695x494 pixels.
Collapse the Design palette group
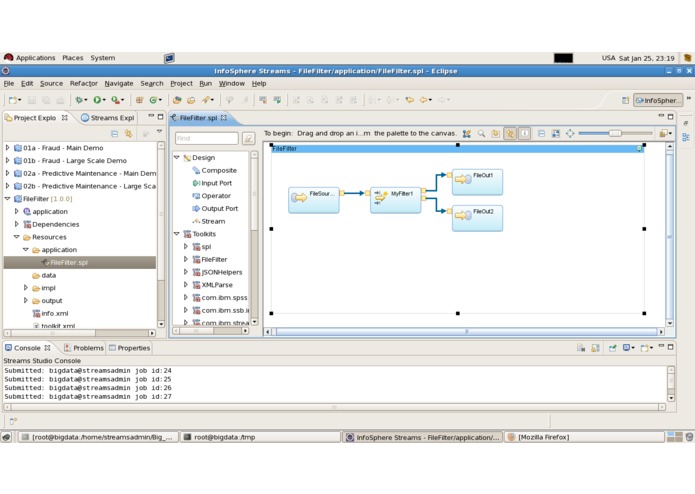pos(177,157)
